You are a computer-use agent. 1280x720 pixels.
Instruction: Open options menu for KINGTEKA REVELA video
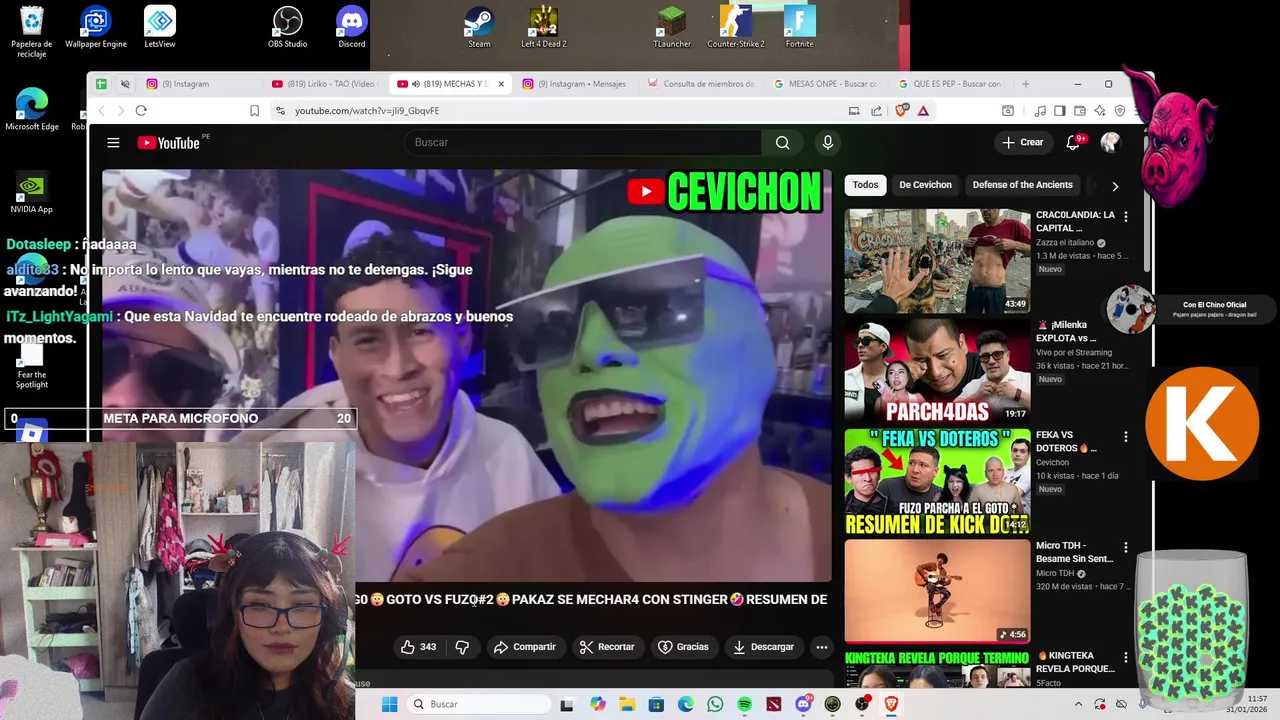click(x=1126, y=657)
